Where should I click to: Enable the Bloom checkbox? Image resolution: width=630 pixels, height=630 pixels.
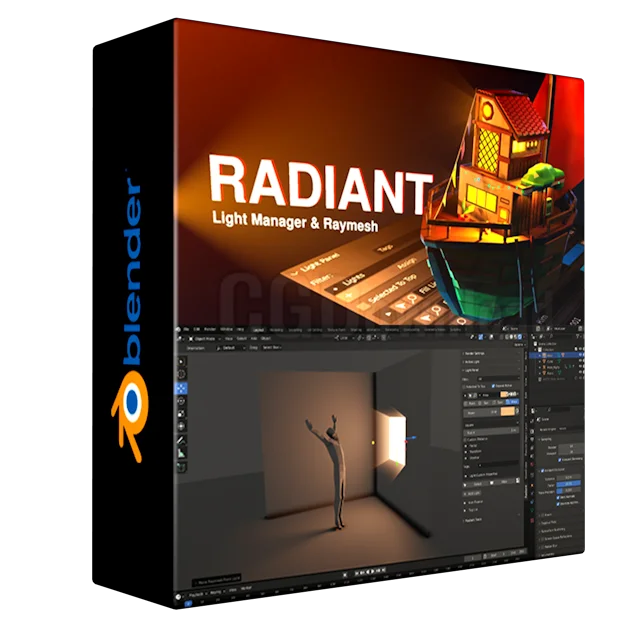[542, 515]
